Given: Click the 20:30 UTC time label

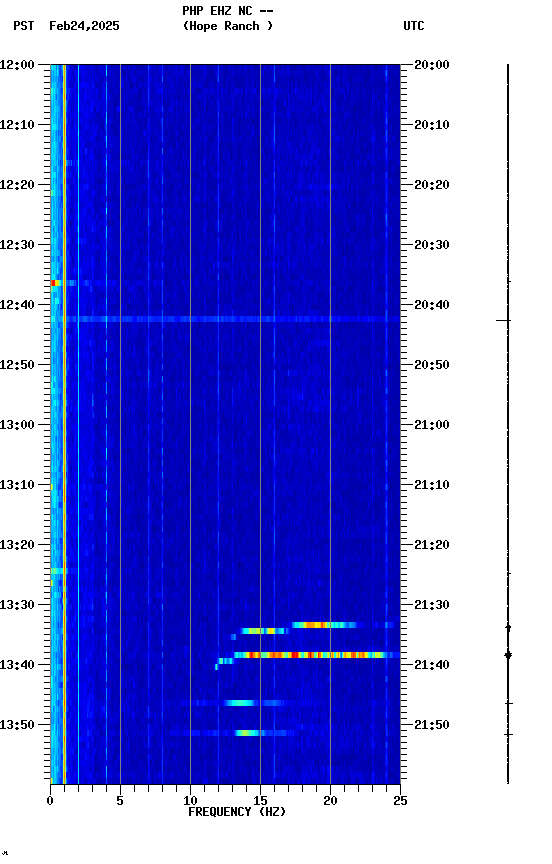Looking at the screenshot, I should (432, 245).
